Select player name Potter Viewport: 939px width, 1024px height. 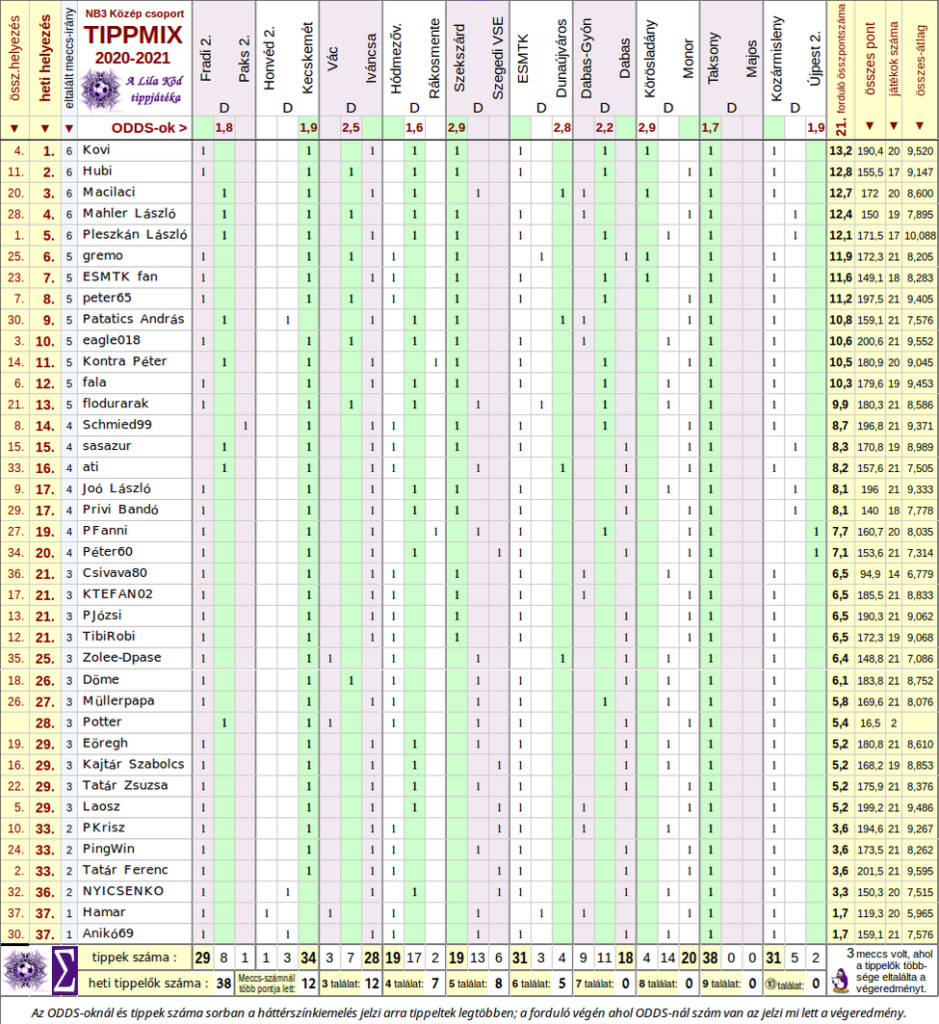coord(102,722)
